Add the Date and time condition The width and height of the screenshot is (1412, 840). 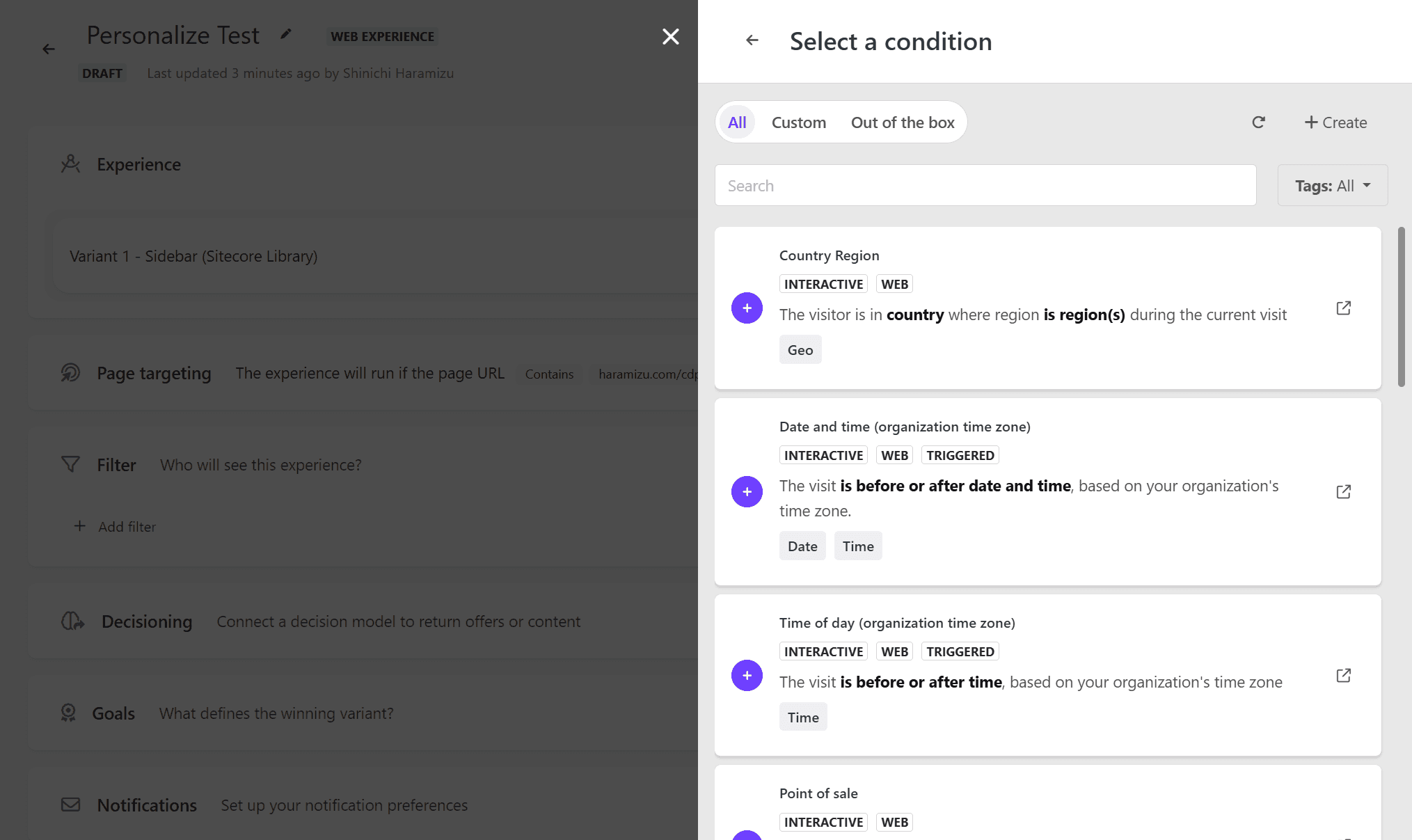point(747,491)
